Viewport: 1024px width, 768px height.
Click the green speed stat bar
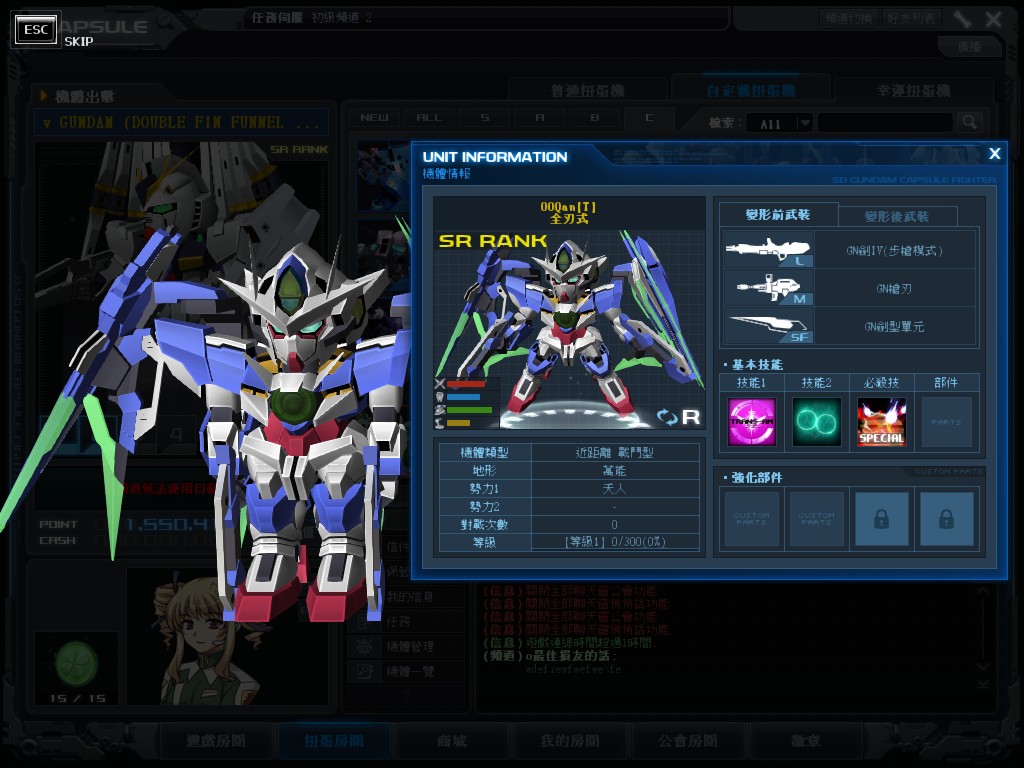click(469, 410)
